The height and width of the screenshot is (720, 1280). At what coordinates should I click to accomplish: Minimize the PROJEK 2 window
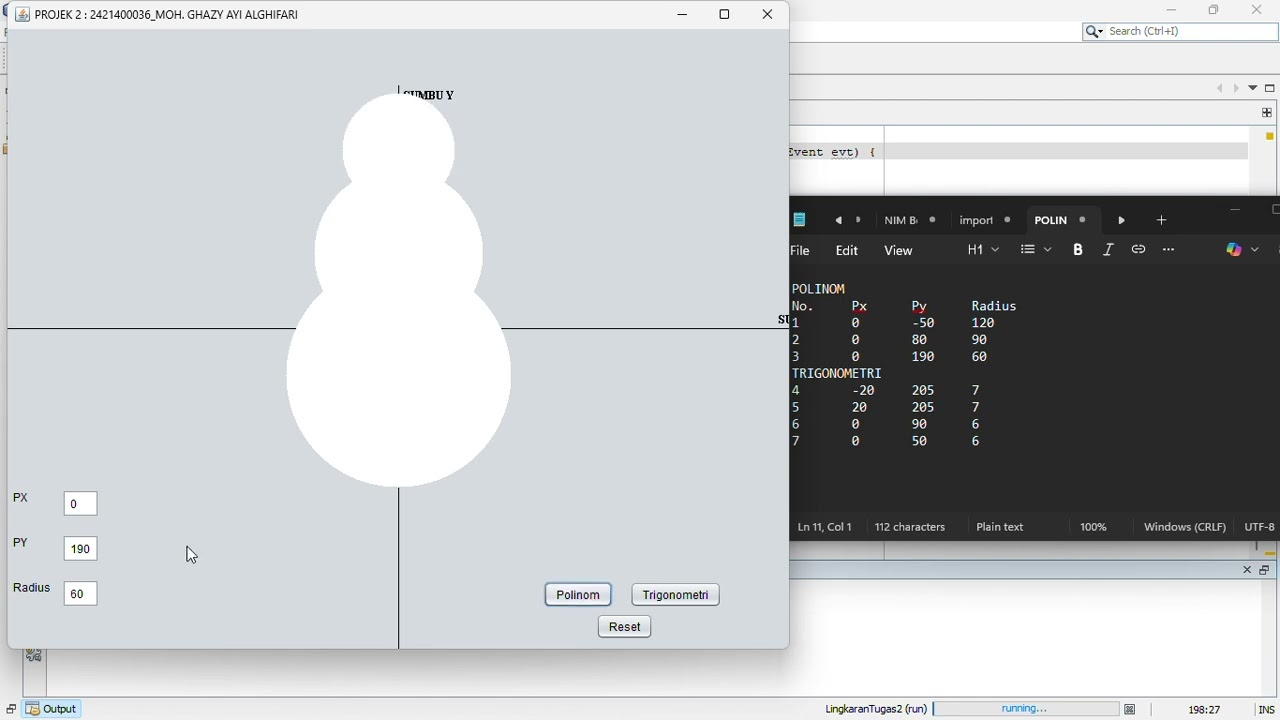point(682,14)
